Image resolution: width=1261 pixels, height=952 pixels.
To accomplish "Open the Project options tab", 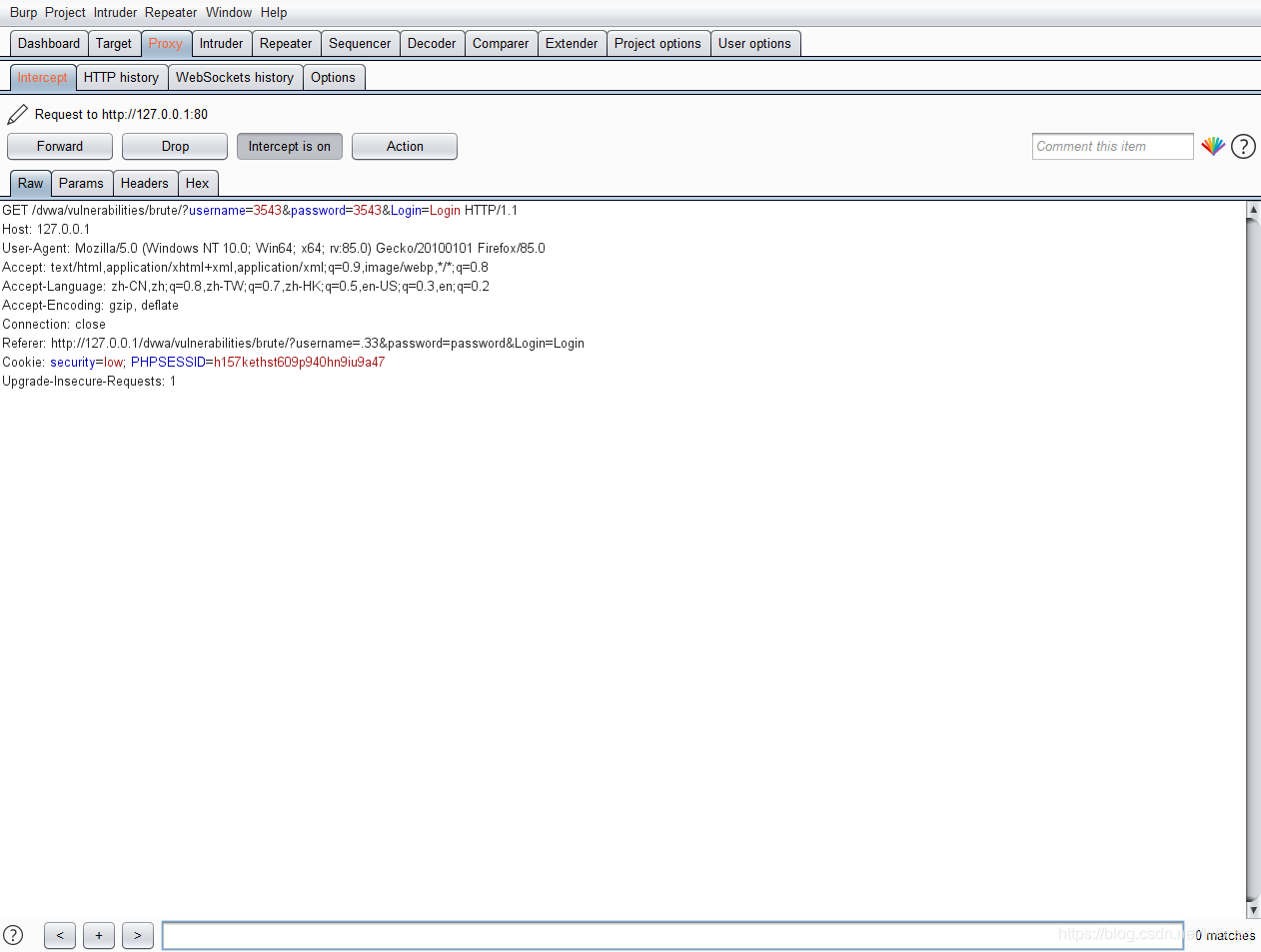I will (x=657, y=44).
